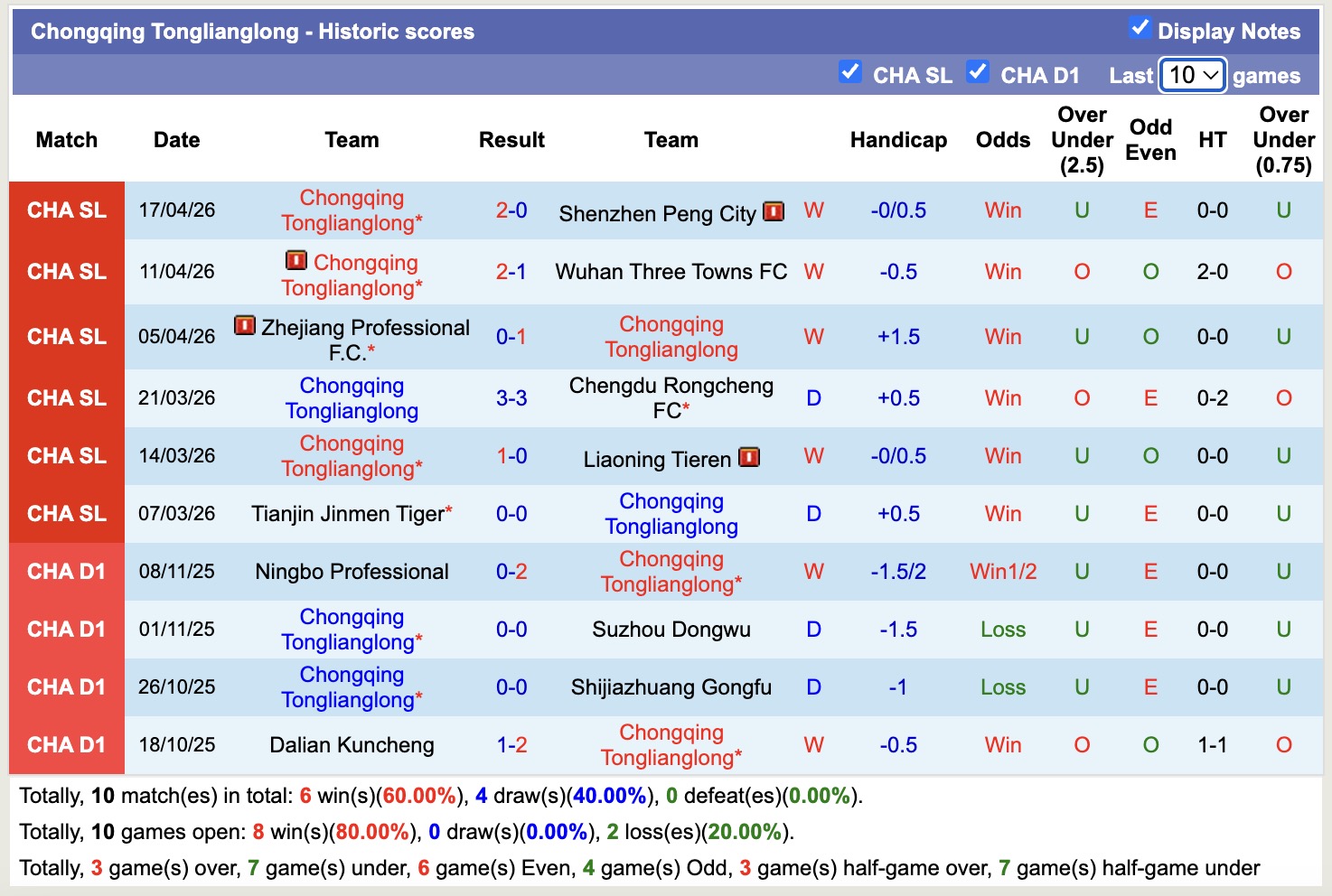Click the notes icon next to Zhejiang Professional F.C.
Viewport: 1332px width, 896px height.
(x=245, y=326)
